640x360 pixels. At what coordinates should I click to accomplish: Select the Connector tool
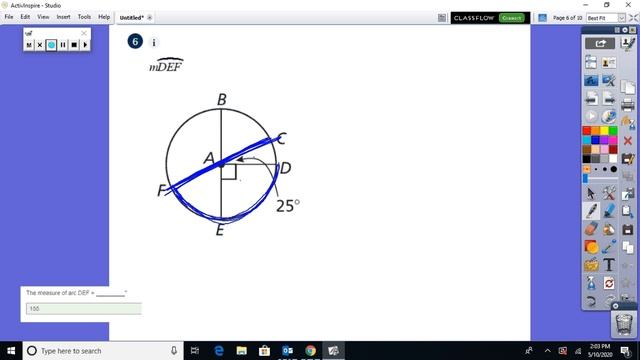609,247
